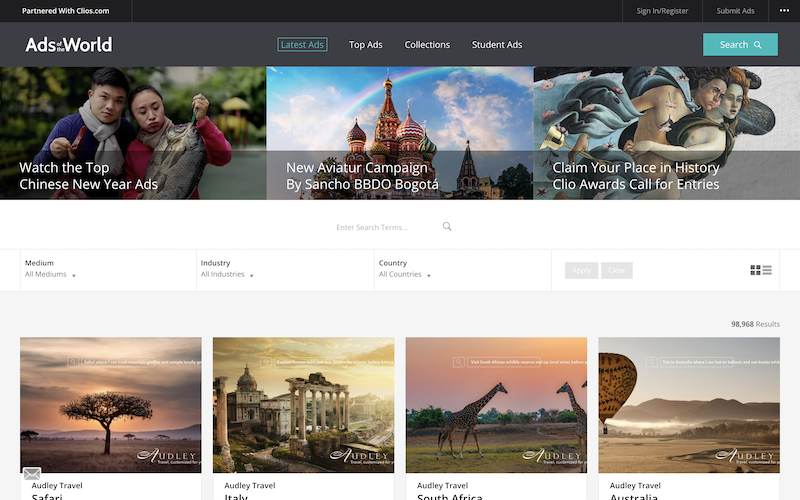Select the Latest Ads tab
Image resolution: width=800 pixels, height=500 pixels.
pos(302,45)
